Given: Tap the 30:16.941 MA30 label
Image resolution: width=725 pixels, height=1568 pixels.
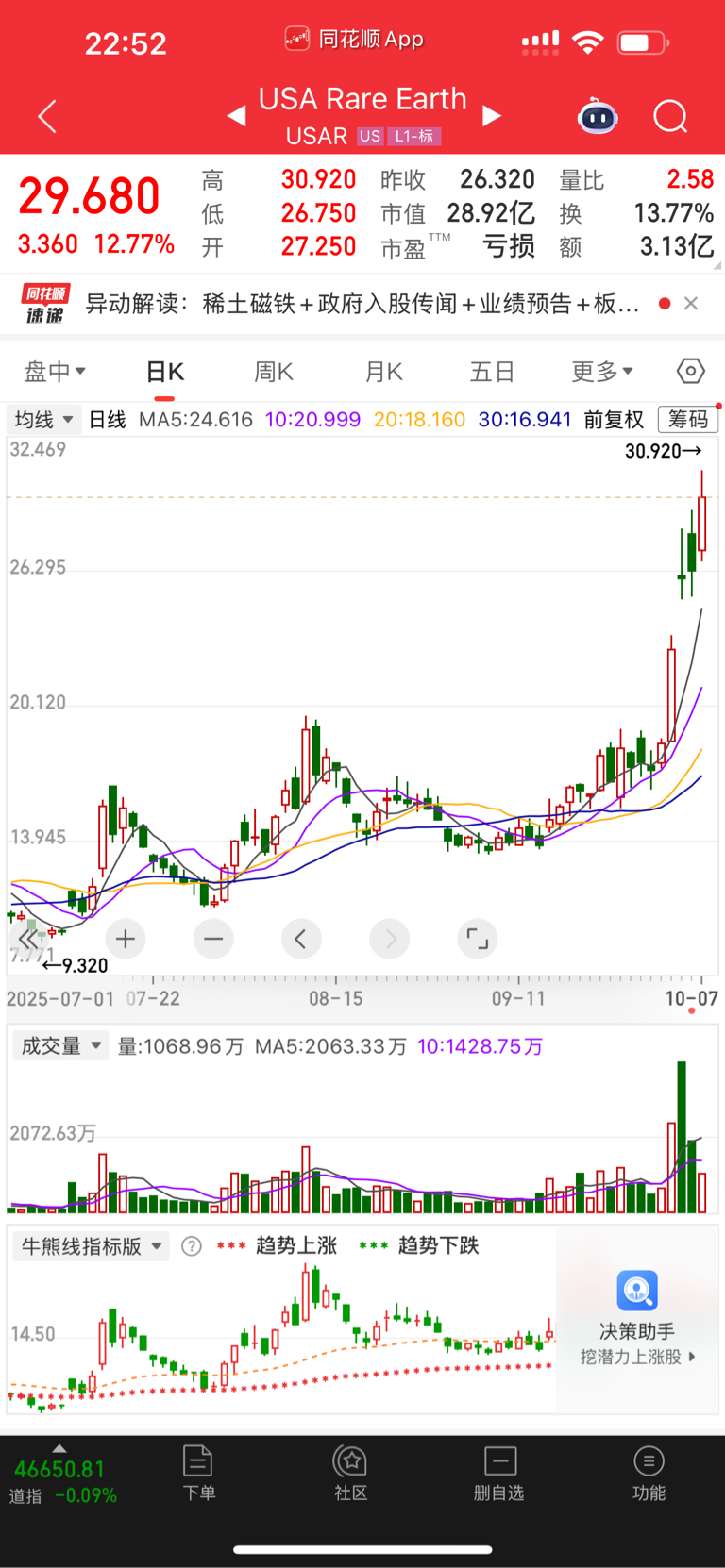Looking at the screenshot, I should coord(525,420).
